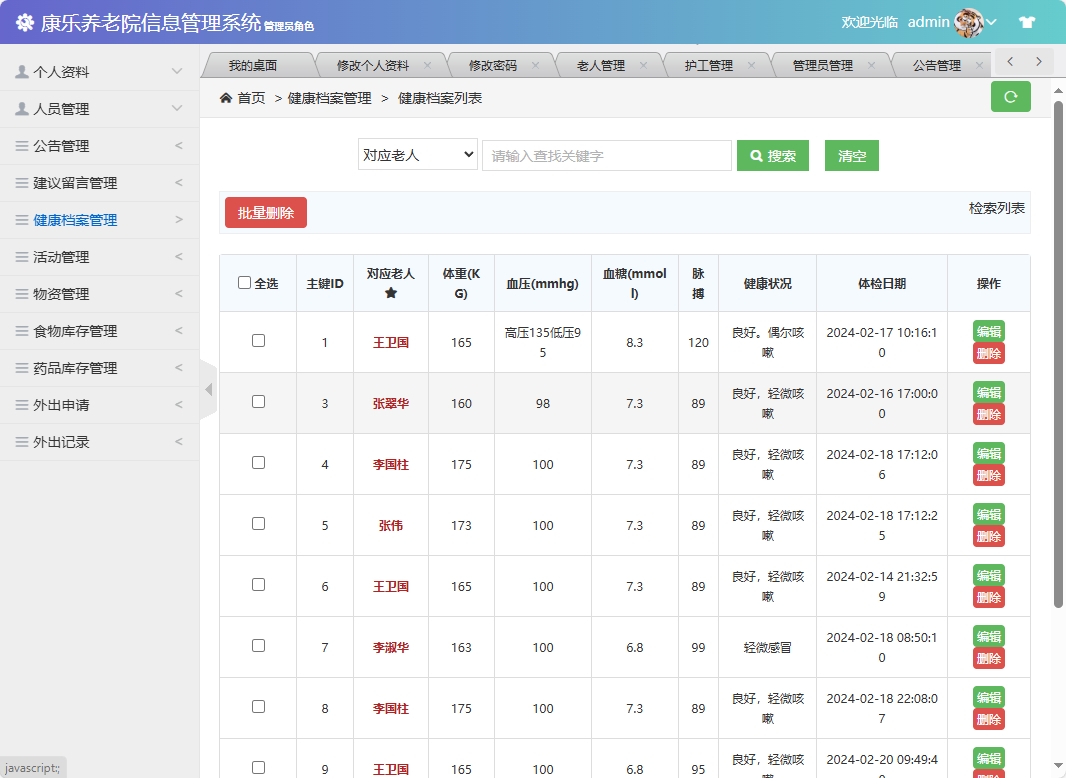
Task: Click the flower logo in the top banner
Action: pos(24,22)
